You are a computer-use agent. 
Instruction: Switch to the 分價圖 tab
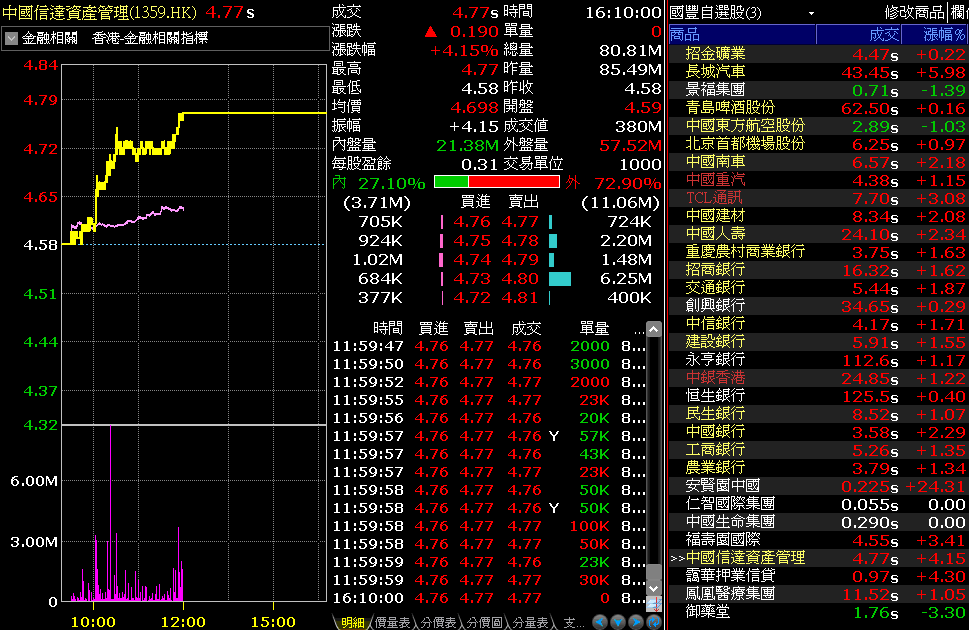(x=484, y=623)
